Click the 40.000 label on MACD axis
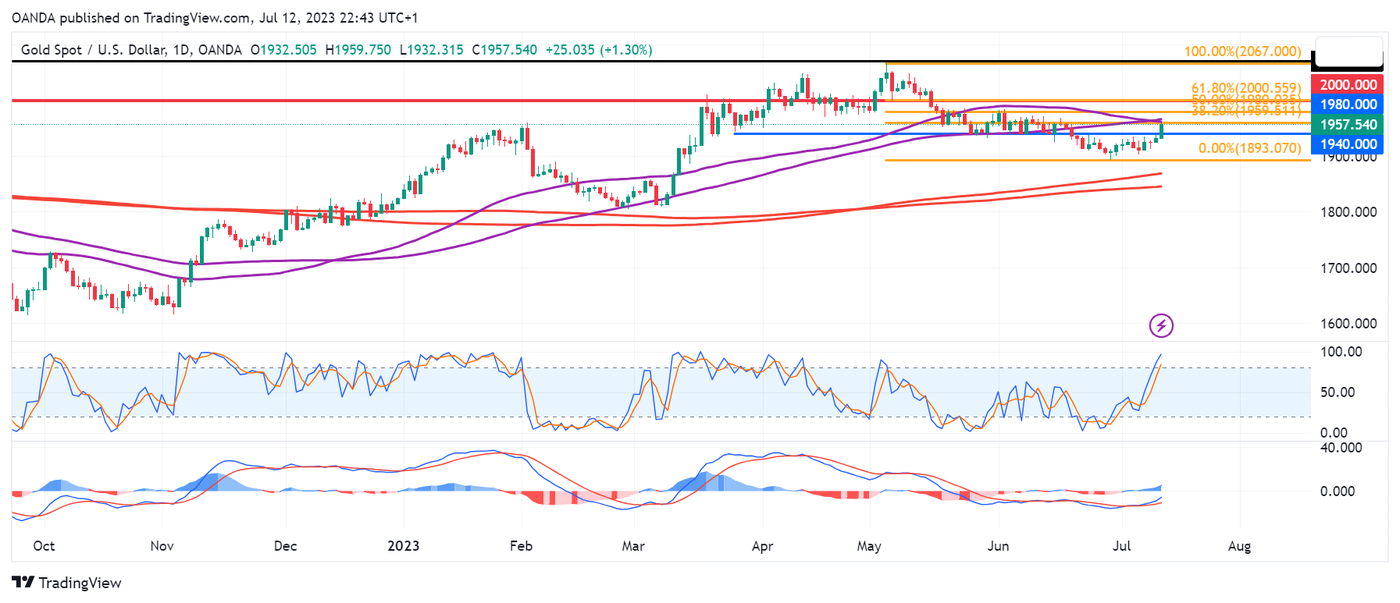This screenshot has height=603, width=1400. pos(1342,448)
